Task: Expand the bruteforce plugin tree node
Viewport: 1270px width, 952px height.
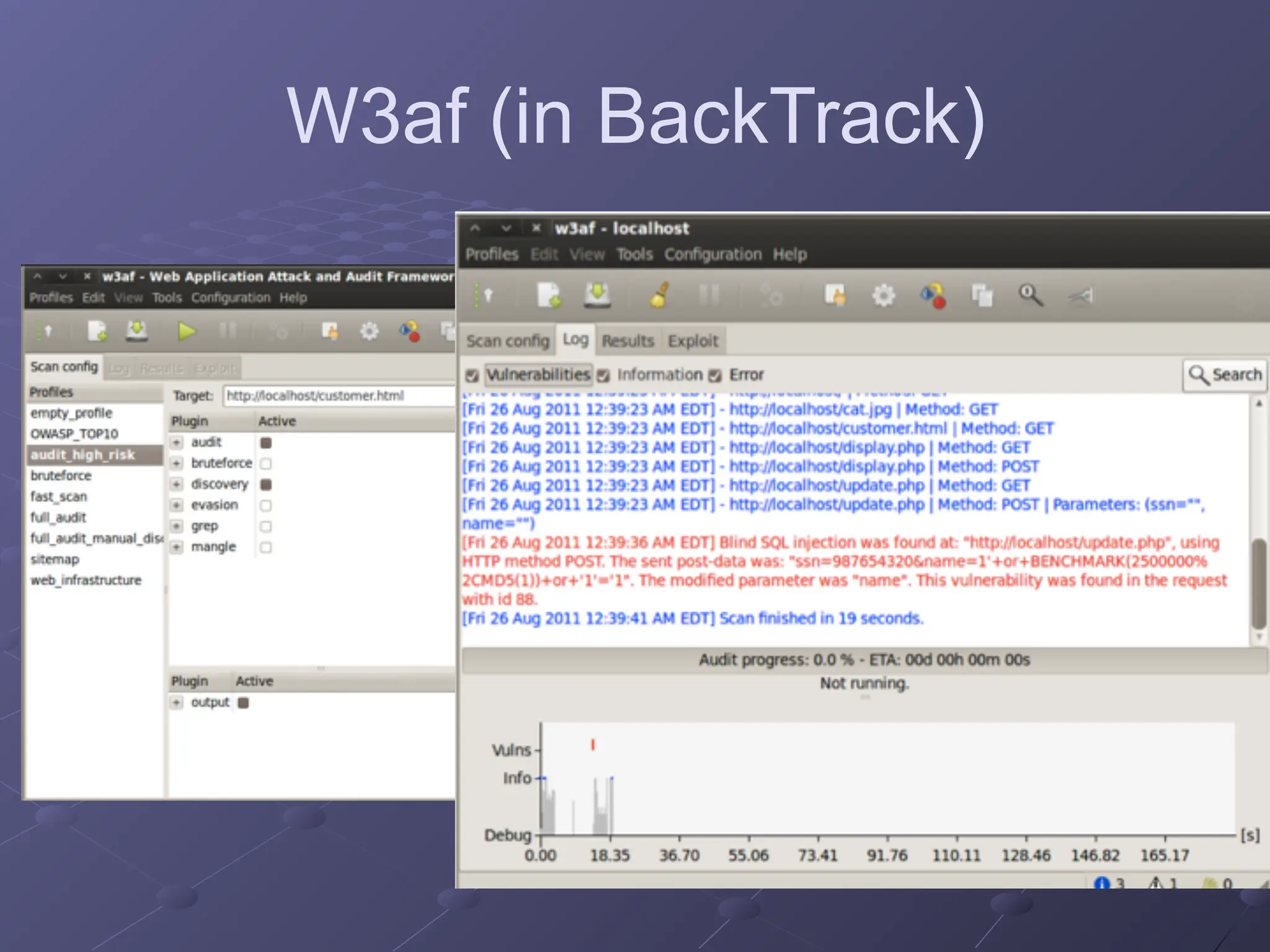Action: pos(177,464)
